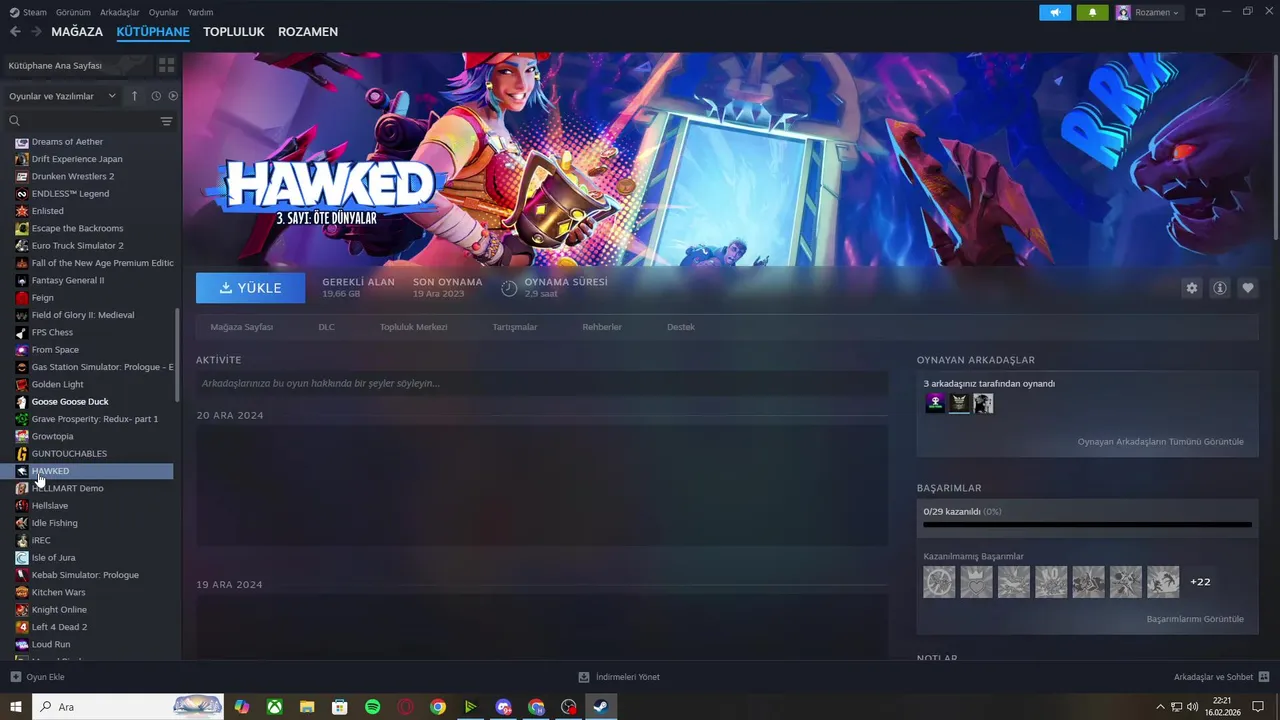Open the third friend avatar who played

click(983, 403)
